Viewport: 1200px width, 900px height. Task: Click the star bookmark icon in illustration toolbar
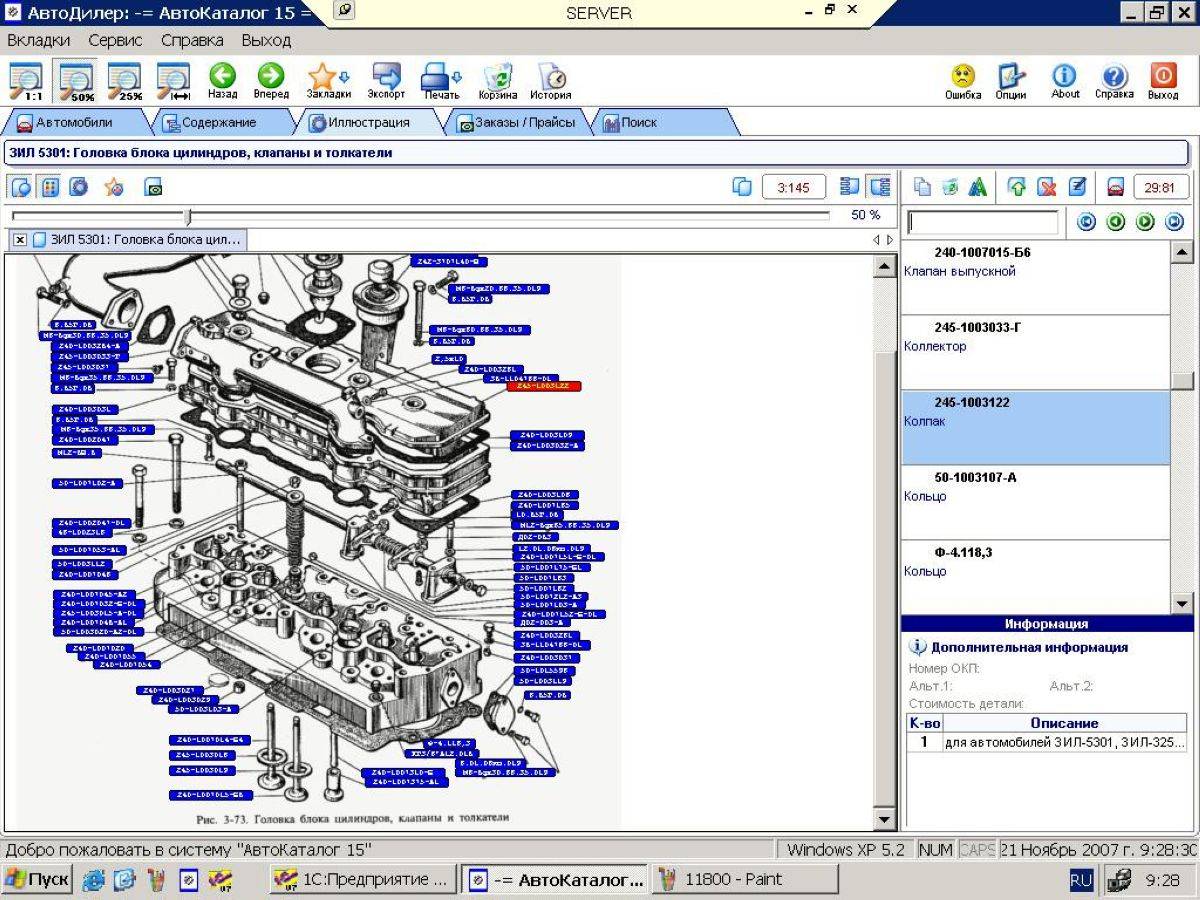coord(114,187)
